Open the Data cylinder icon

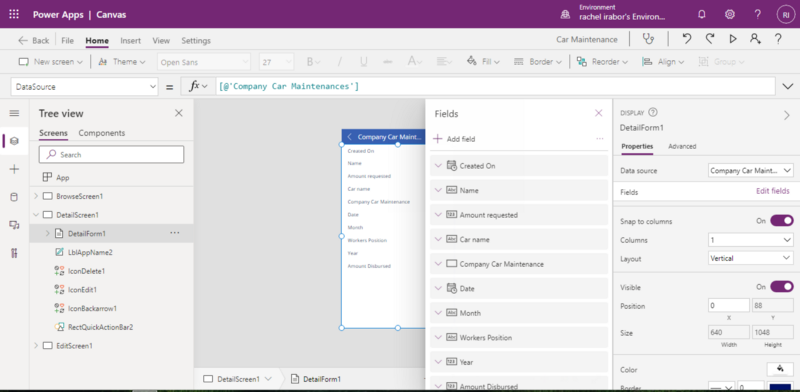tap(14, 197)
